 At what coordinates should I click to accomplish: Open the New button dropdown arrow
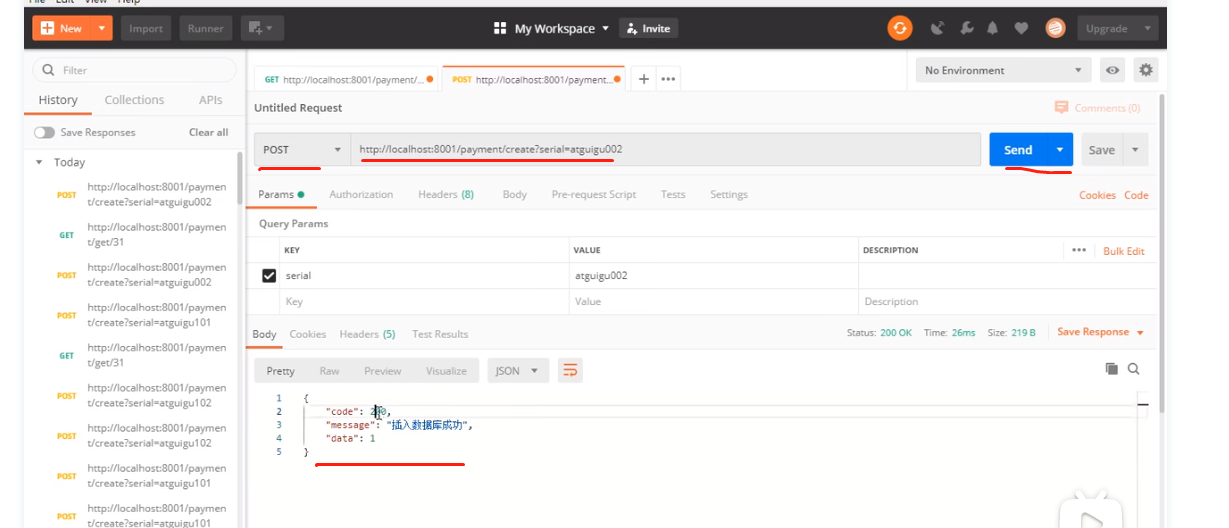[102, 28]
